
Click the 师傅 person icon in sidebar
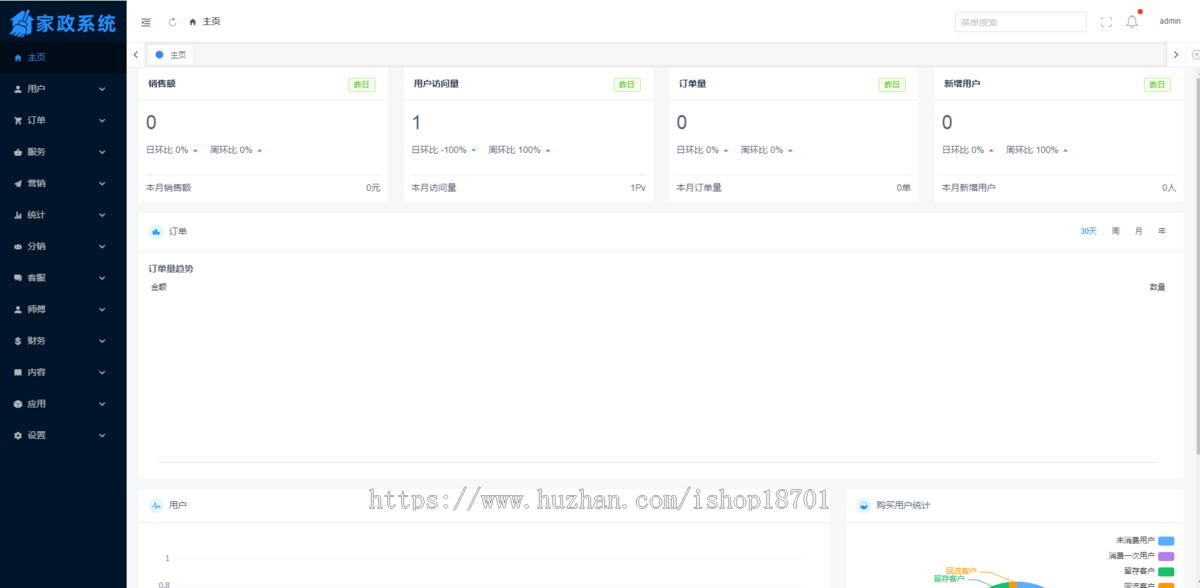click(x=18, y=309)
